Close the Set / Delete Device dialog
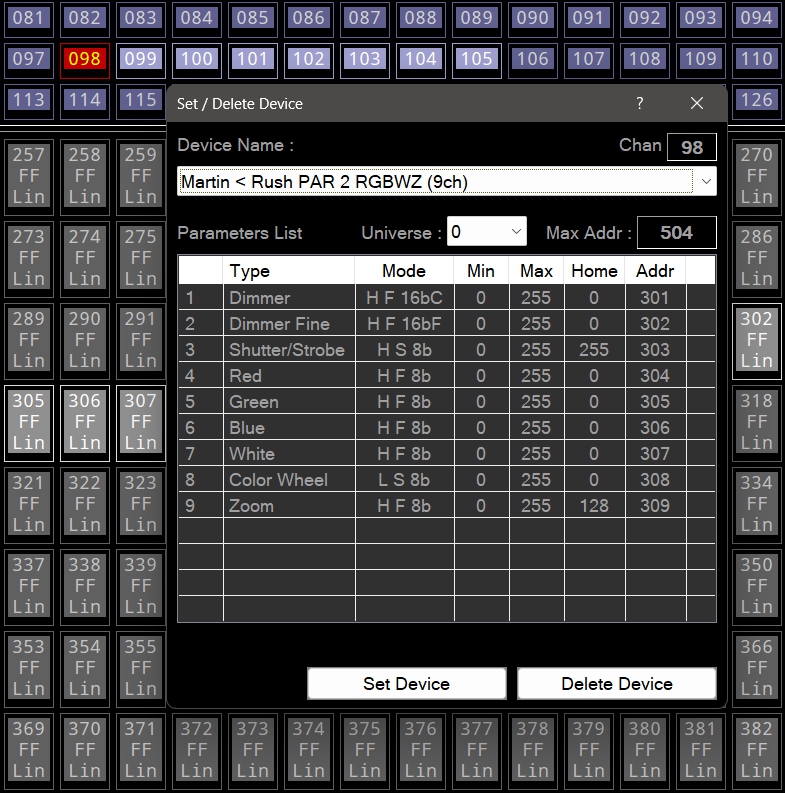Screen dimensions: 785x793 click(697, 103)
